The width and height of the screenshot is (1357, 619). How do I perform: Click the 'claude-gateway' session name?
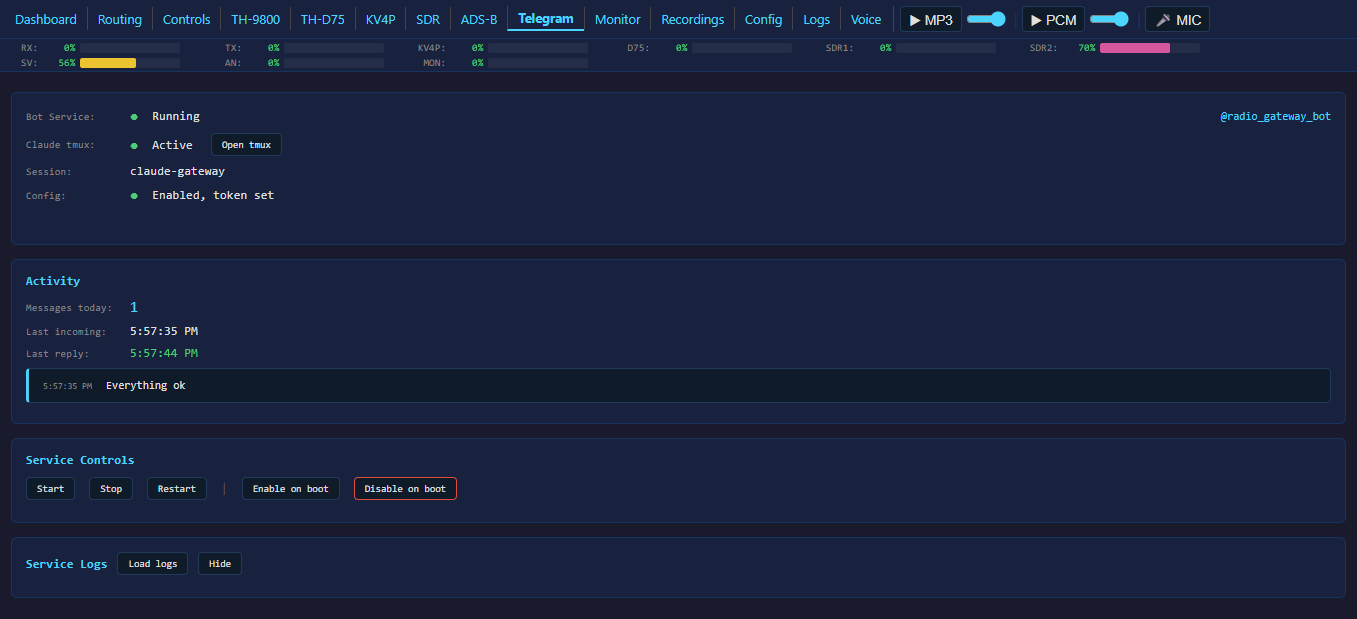(177, 172)
